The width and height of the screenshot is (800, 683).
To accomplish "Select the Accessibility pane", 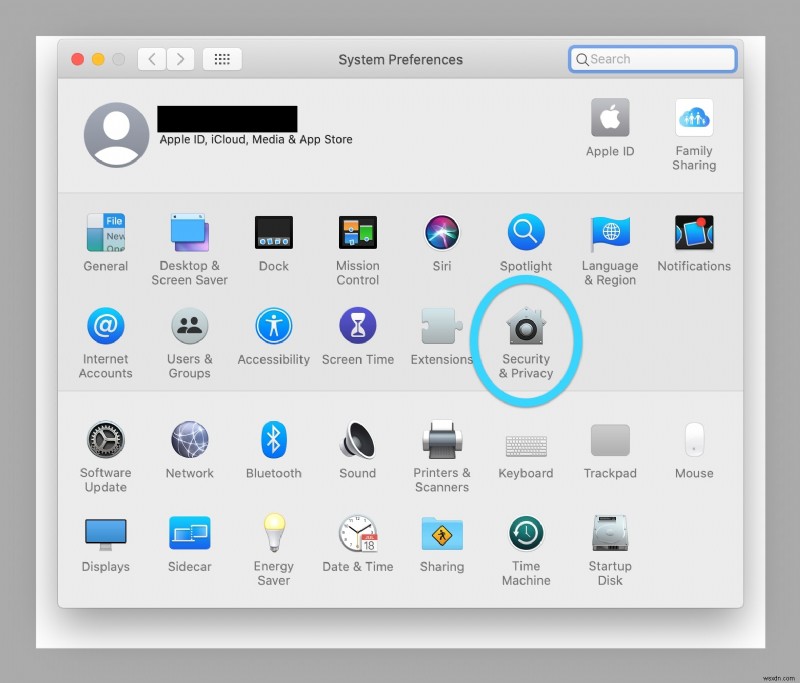I will click(x=273, y=327).
